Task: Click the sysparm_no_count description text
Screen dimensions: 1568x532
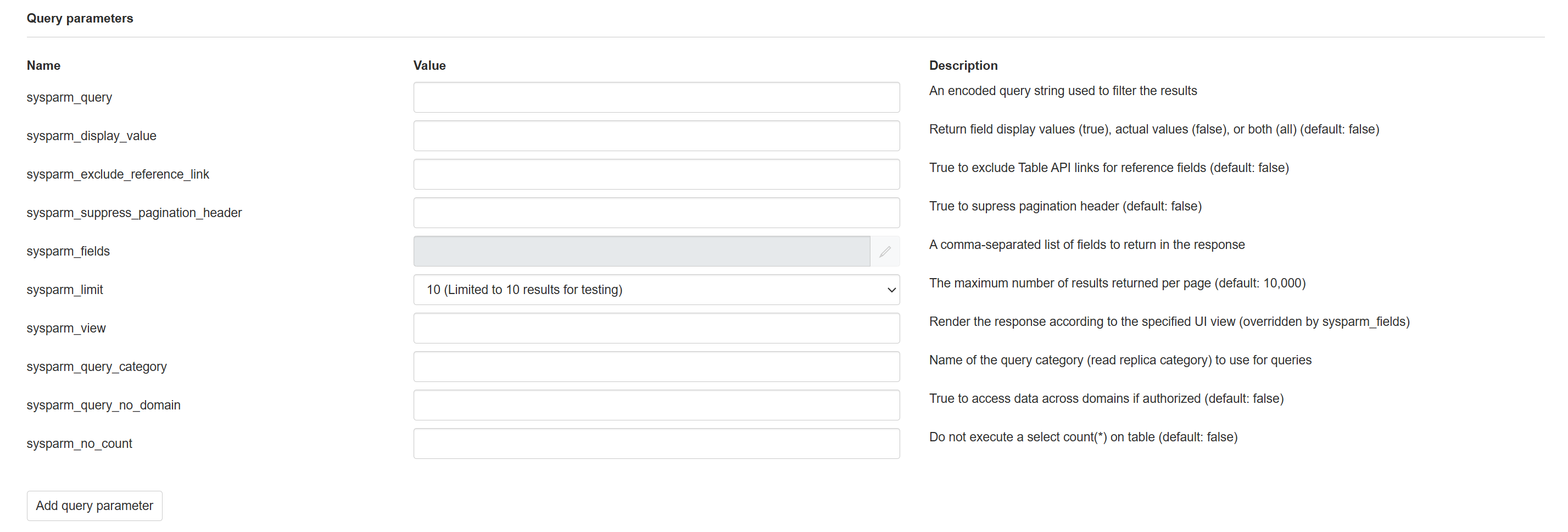Action: click(1083, 437)
